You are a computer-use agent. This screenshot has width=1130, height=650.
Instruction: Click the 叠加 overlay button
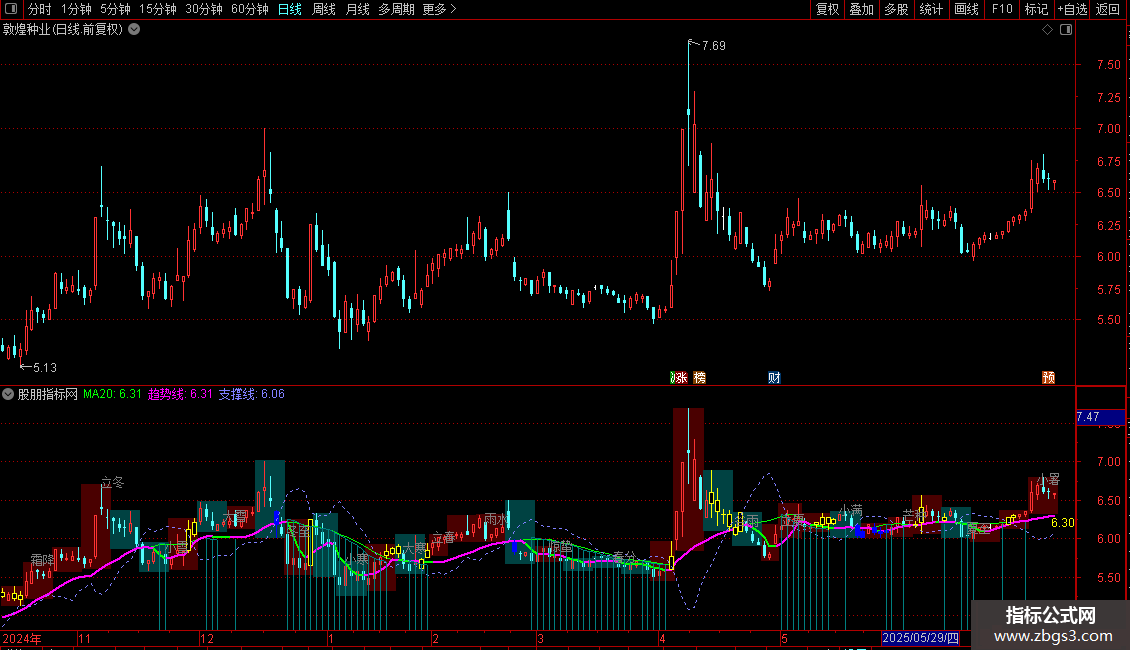[862, 9]
